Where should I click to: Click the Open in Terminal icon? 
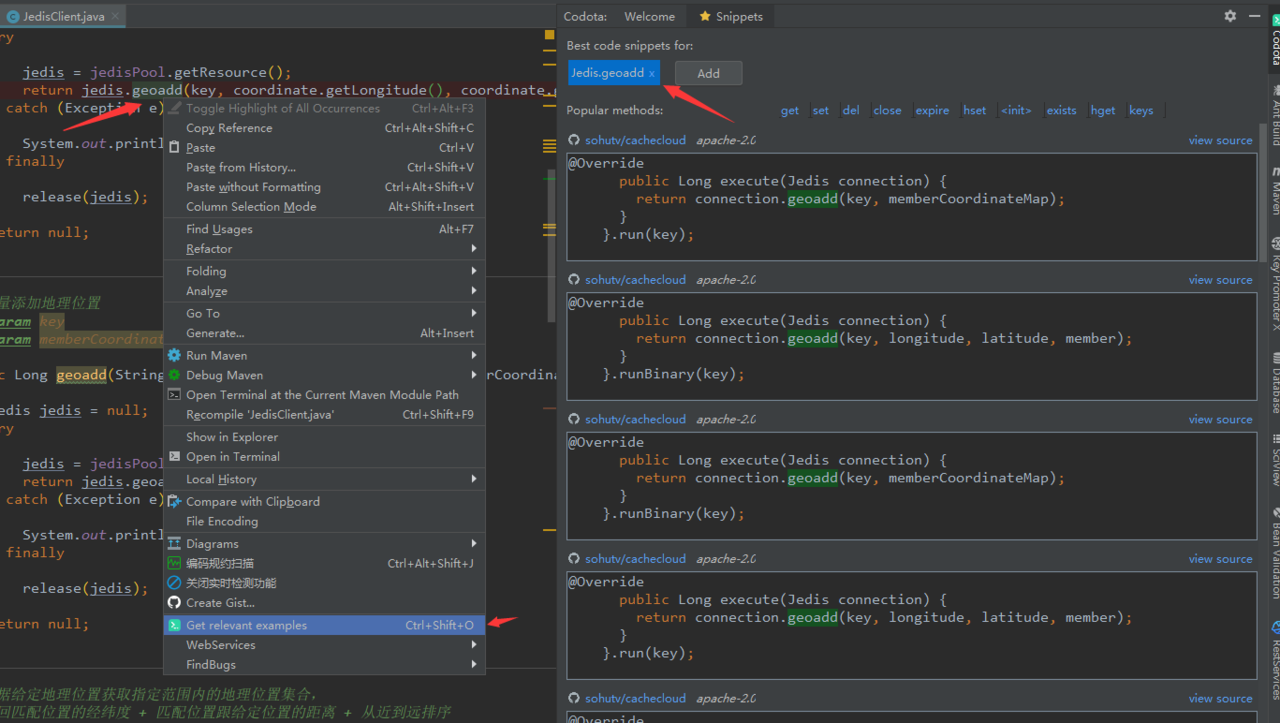pyautogui.click(x=174, y=457)
